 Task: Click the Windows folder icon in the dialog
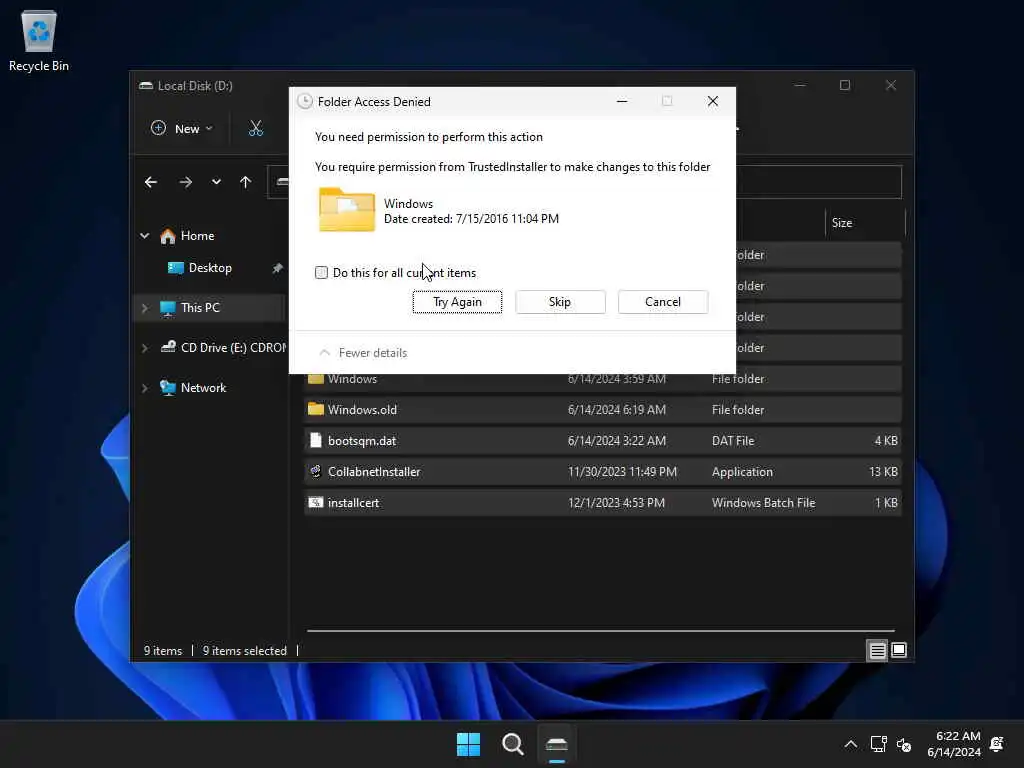[x=347, y=210]
